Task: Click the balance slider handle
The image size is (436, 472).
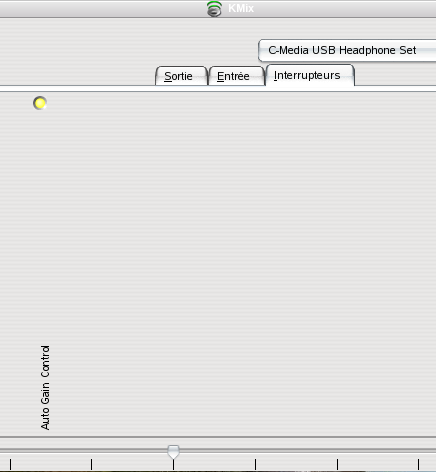Action: (x=173, y=452)
